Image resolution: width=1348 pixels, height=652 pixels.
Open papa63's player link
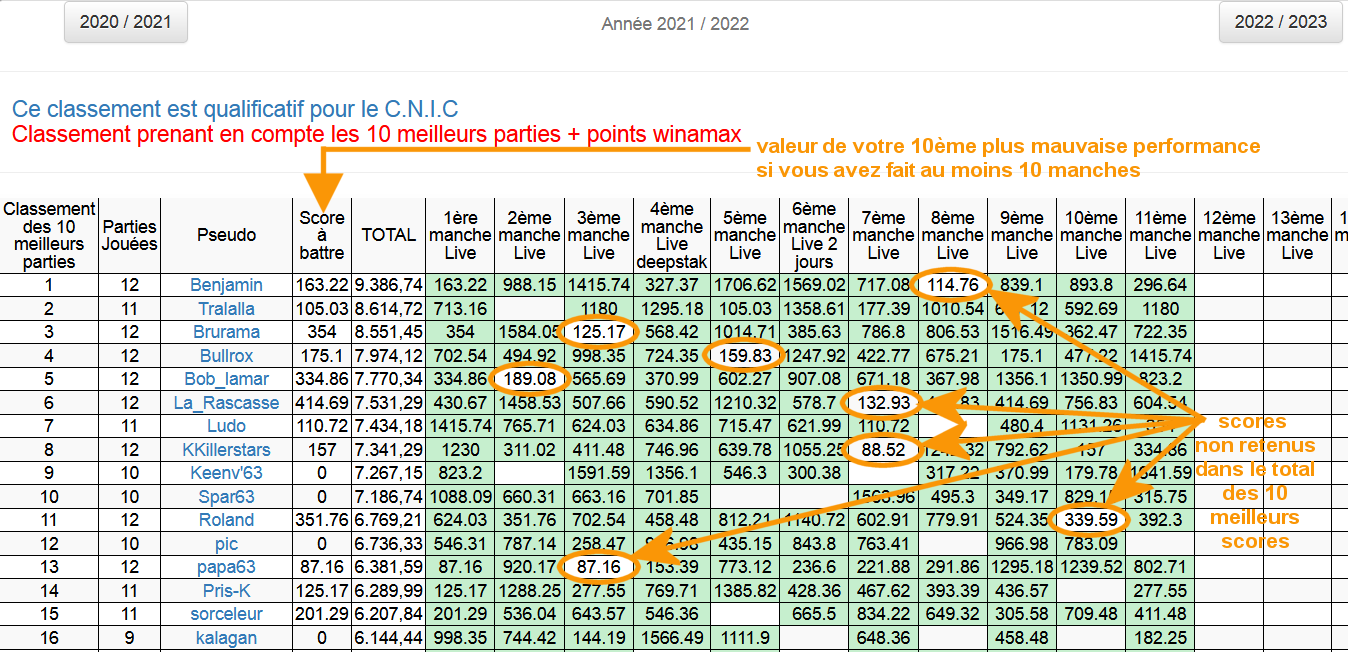(x=226, y=567)
